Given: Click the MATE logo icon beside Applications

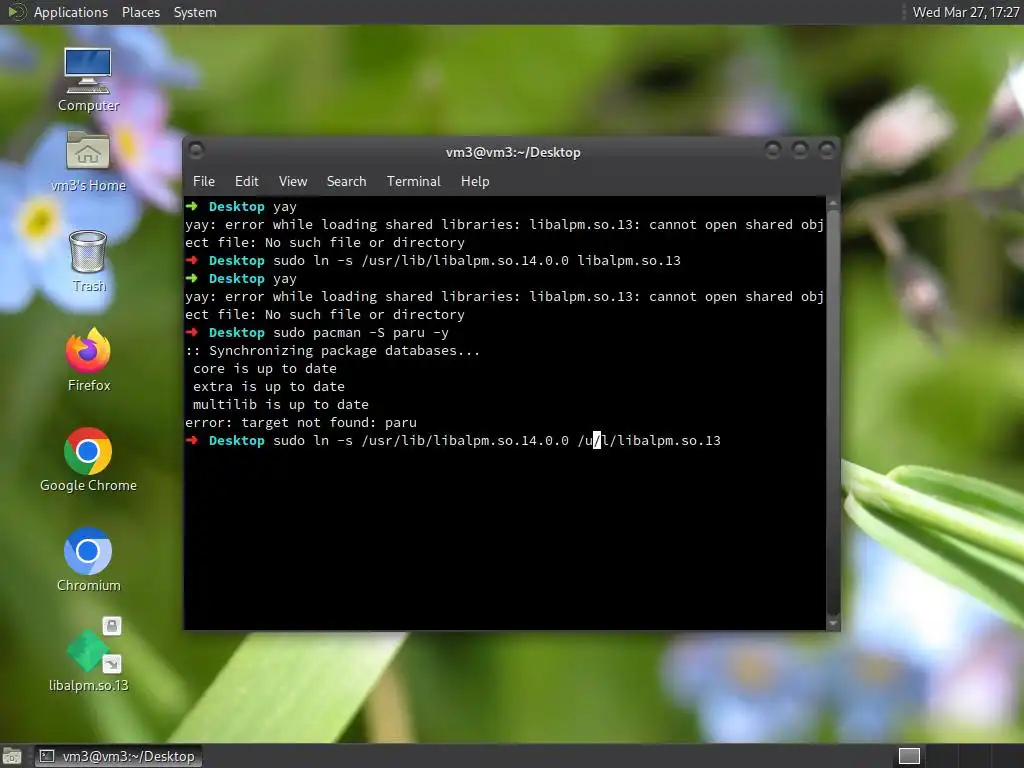Looking at the screenshot, I should coord(16,12).
